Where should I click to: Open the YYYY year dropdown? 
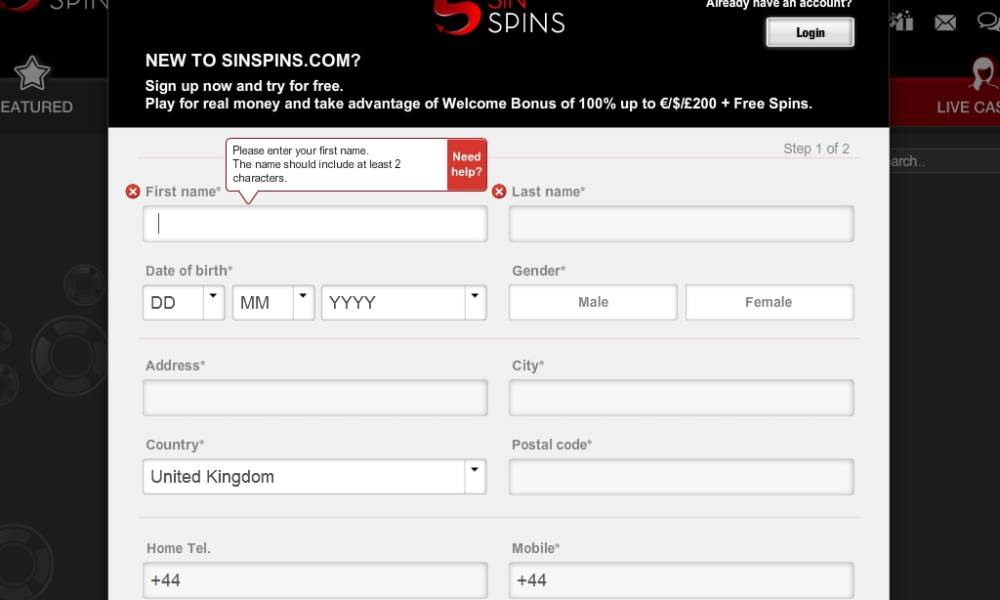[404, 302]
